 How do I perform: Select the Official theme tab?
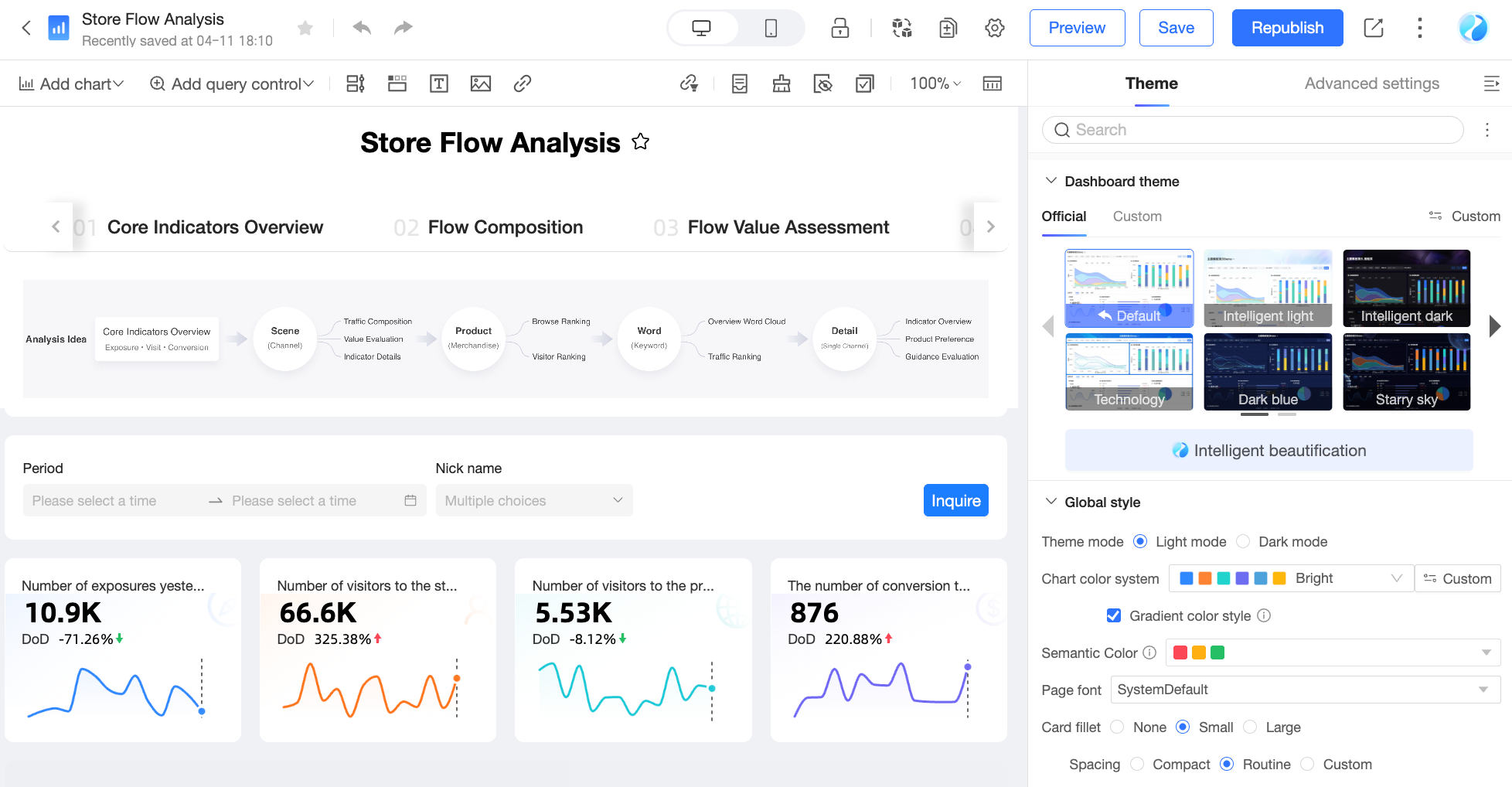tap(1064, 216)
